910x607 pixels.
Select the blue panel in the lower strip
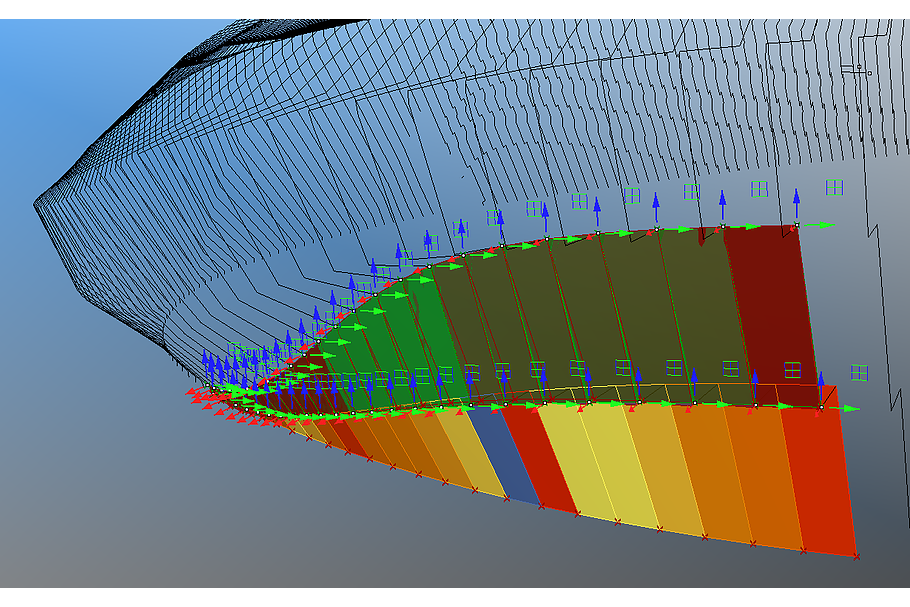tap(491, 451)
